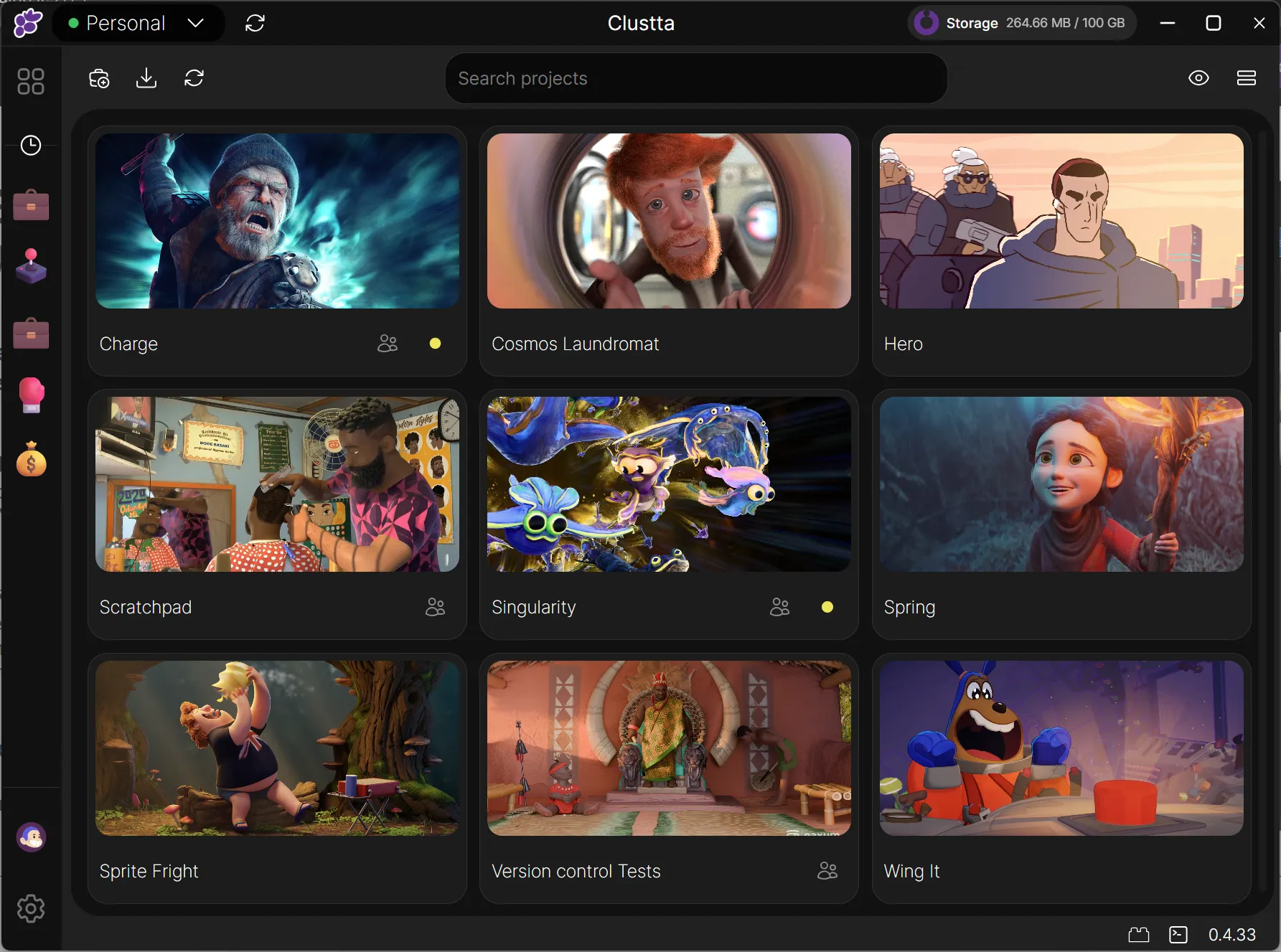Select the boxing glove workspace in sidebar
This screenshot has height=952, width=1281.
tap(31, 395)
